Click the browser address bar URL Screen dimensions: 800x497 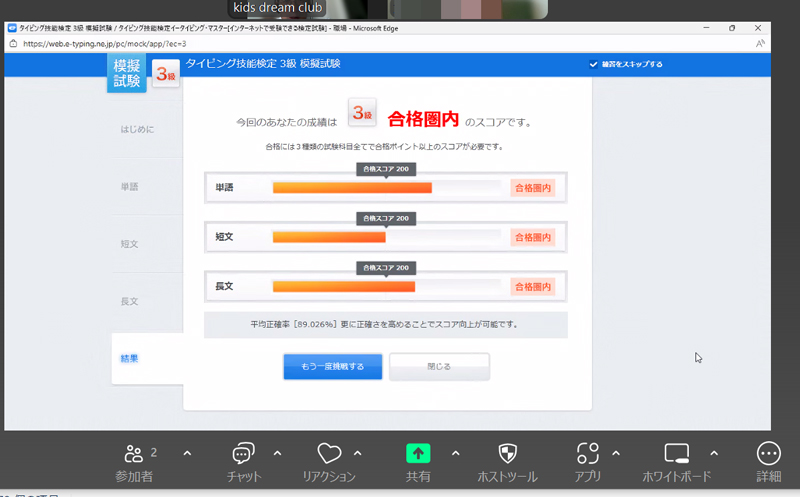[105, 44]
